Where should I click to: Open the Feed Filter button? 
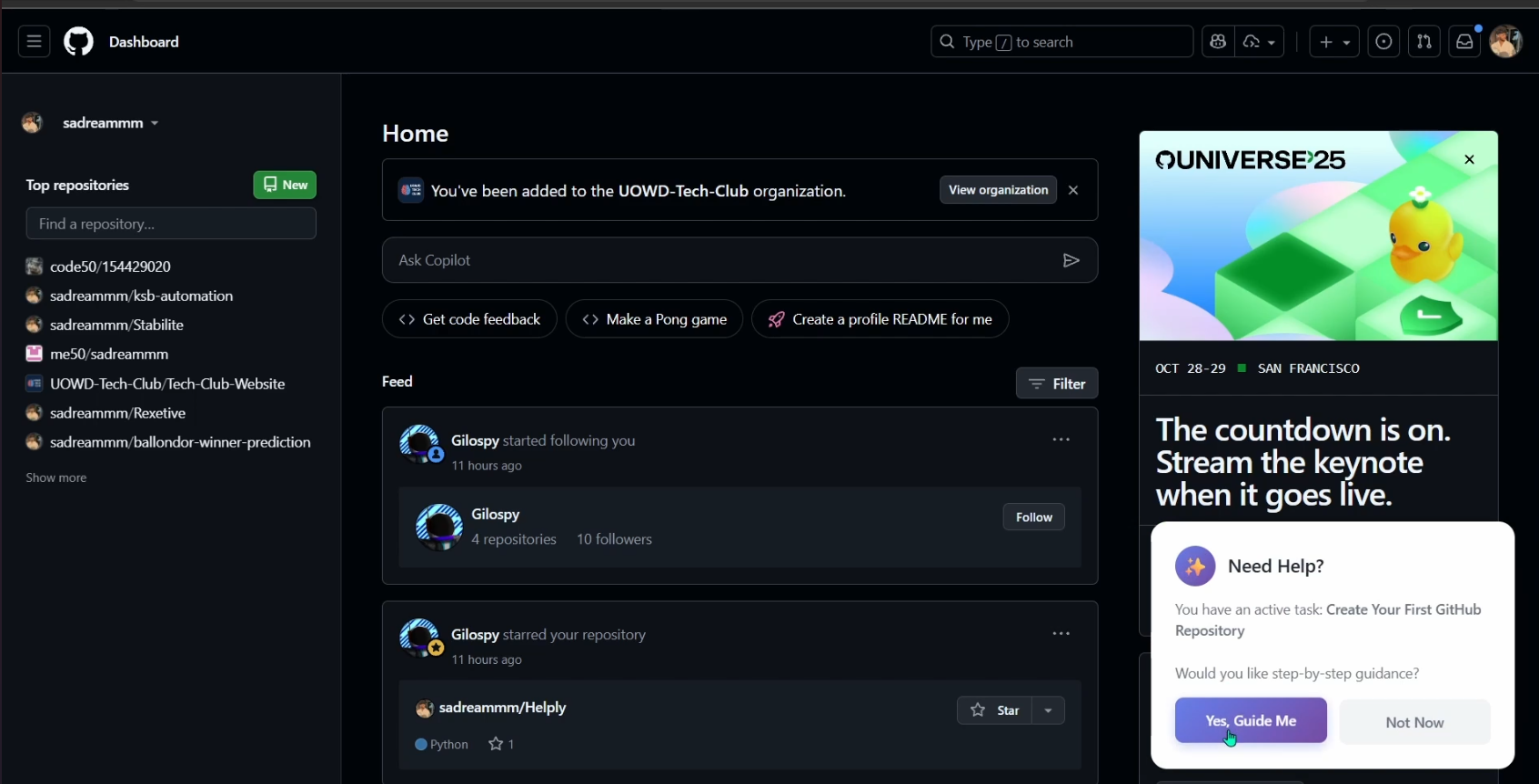[x=1057, y=384]
